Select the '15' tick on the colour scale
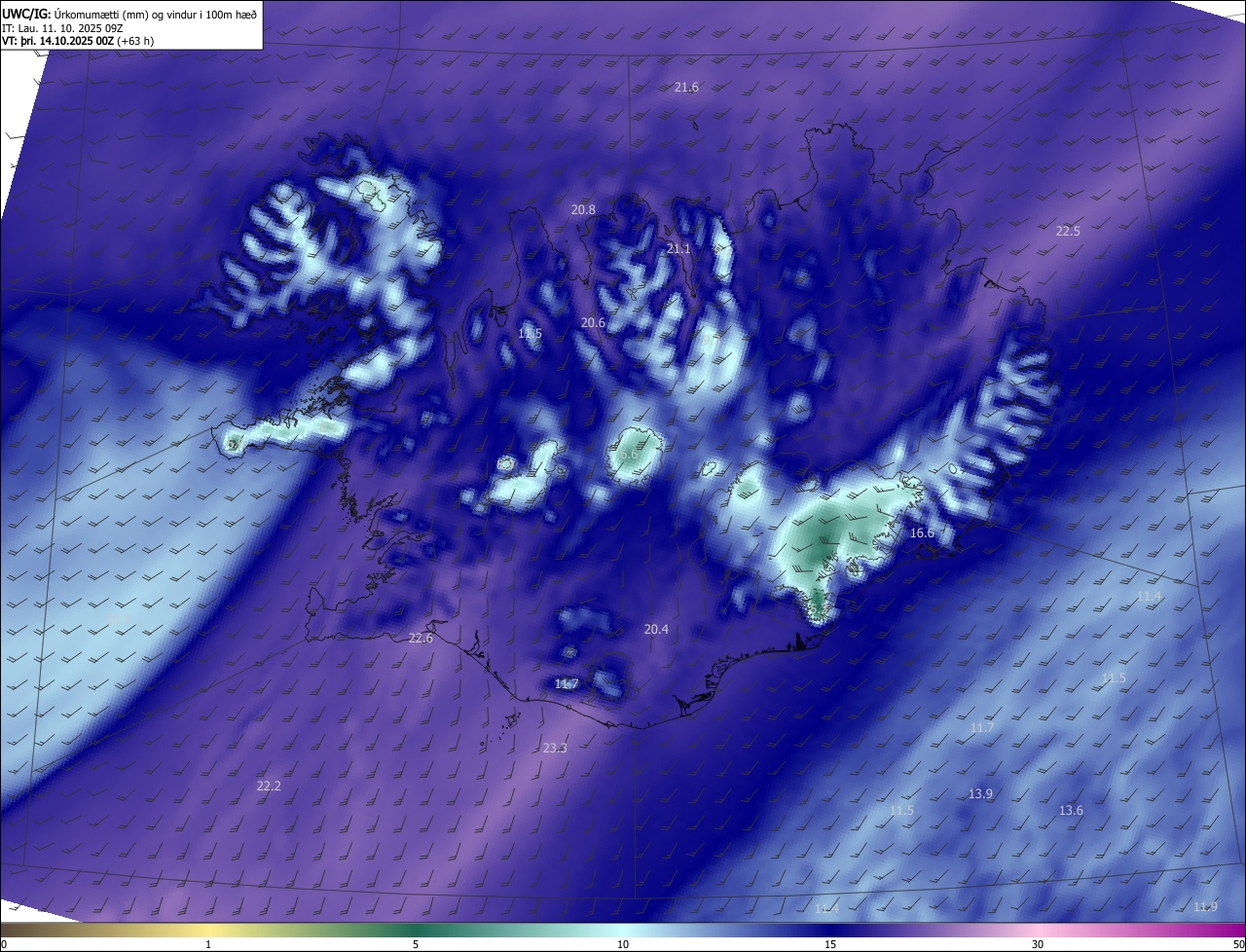The height and width of the screenshot is (952, 1246). (830, 944)
